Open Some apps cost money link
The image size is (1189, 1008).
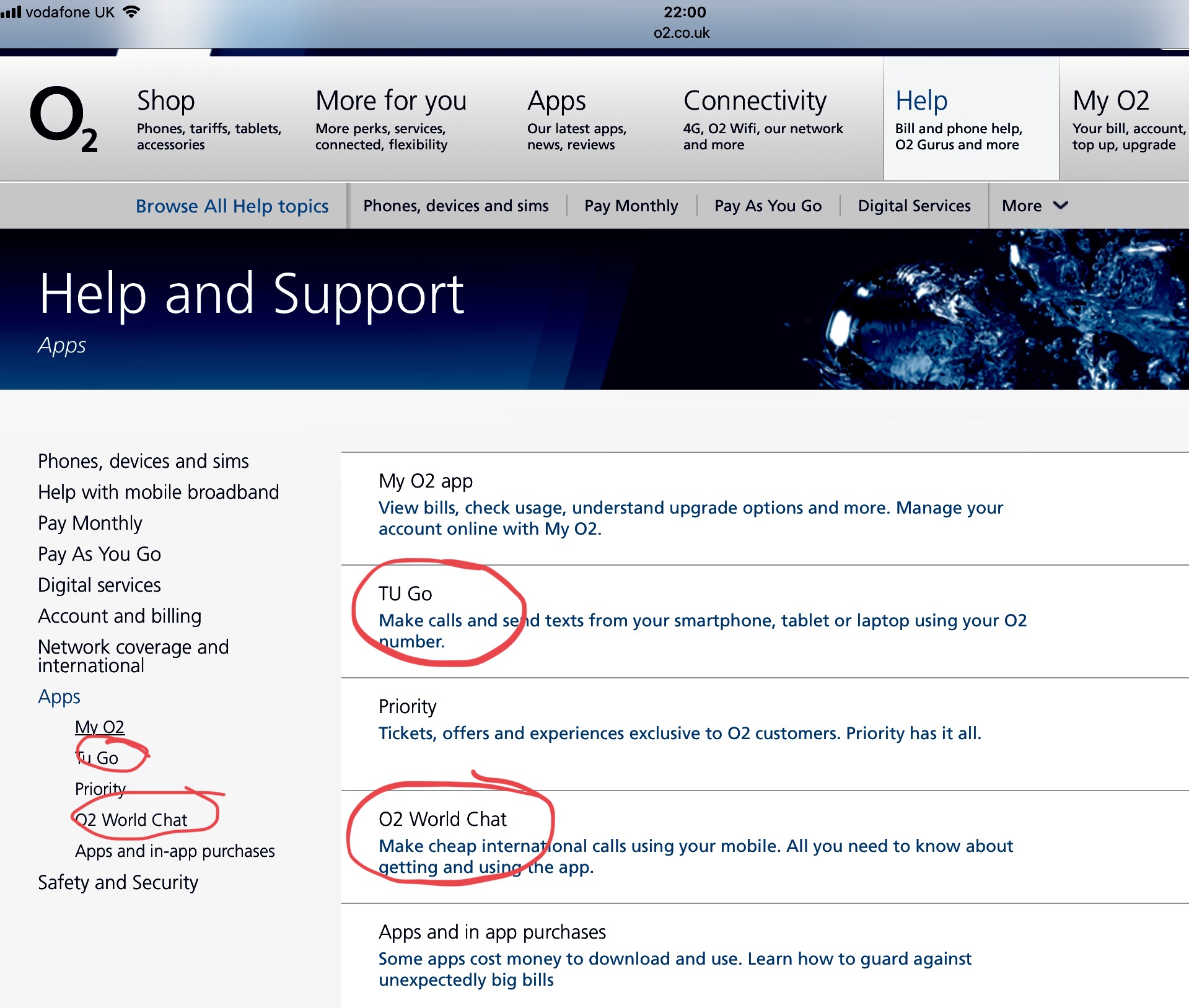coord(675,969)
